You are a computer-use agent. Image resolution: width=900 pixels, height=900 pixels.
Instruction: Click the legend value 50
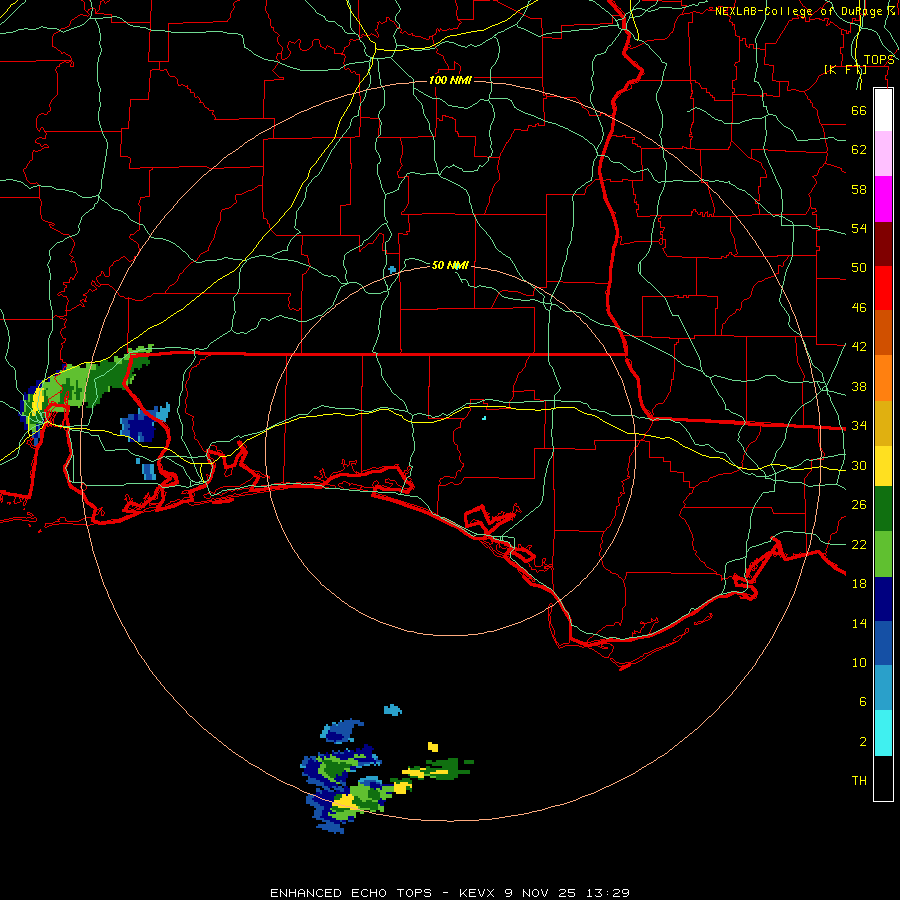[x=859, y=268]
